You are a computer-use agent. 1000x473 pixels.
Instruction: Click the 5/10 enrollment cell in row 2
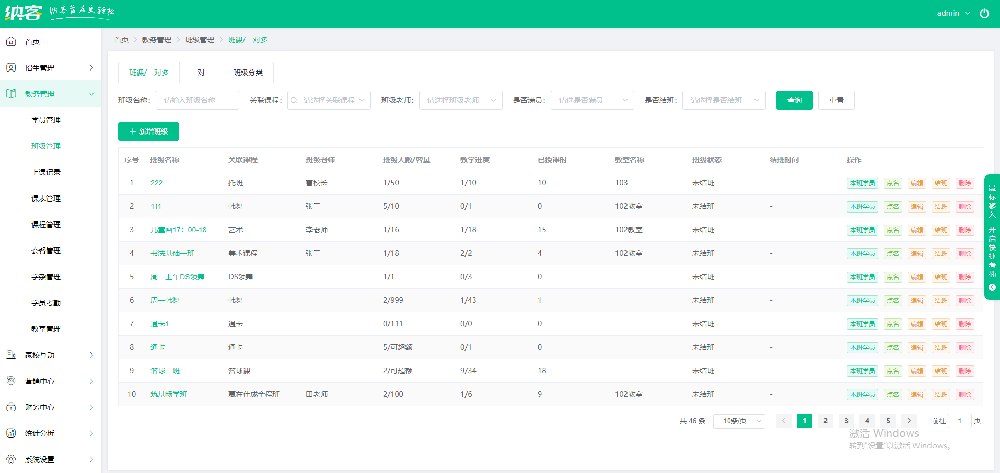point(390,207)
